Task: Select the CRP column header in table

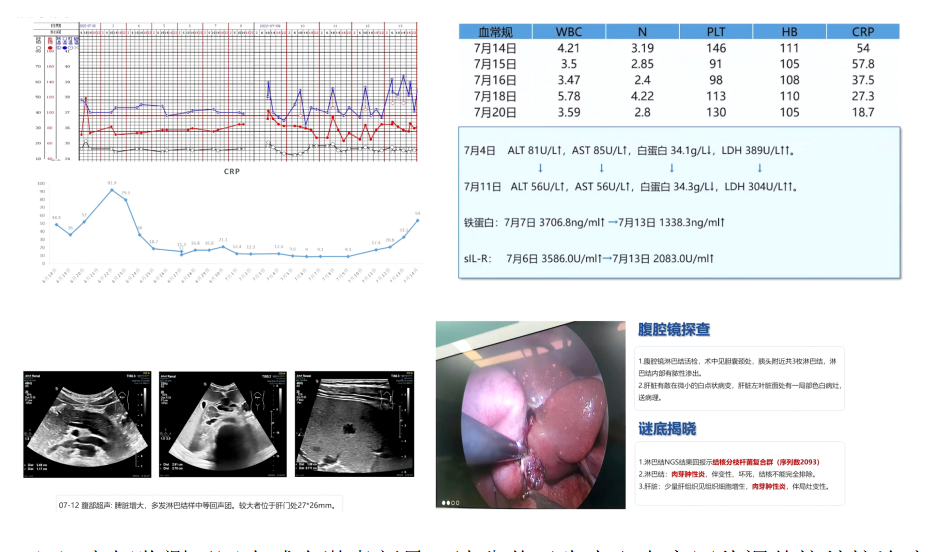Action: (863, 31)
